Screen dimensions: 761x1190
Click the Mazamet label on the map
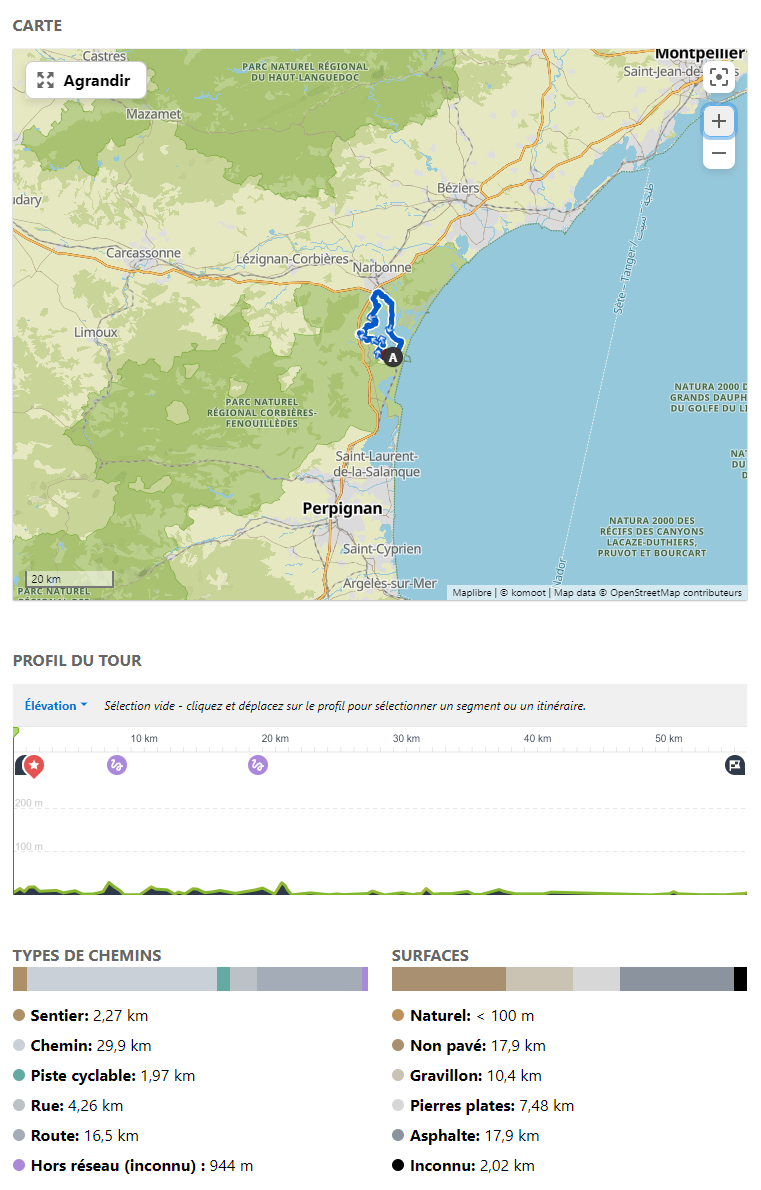[x=154, y=114]
